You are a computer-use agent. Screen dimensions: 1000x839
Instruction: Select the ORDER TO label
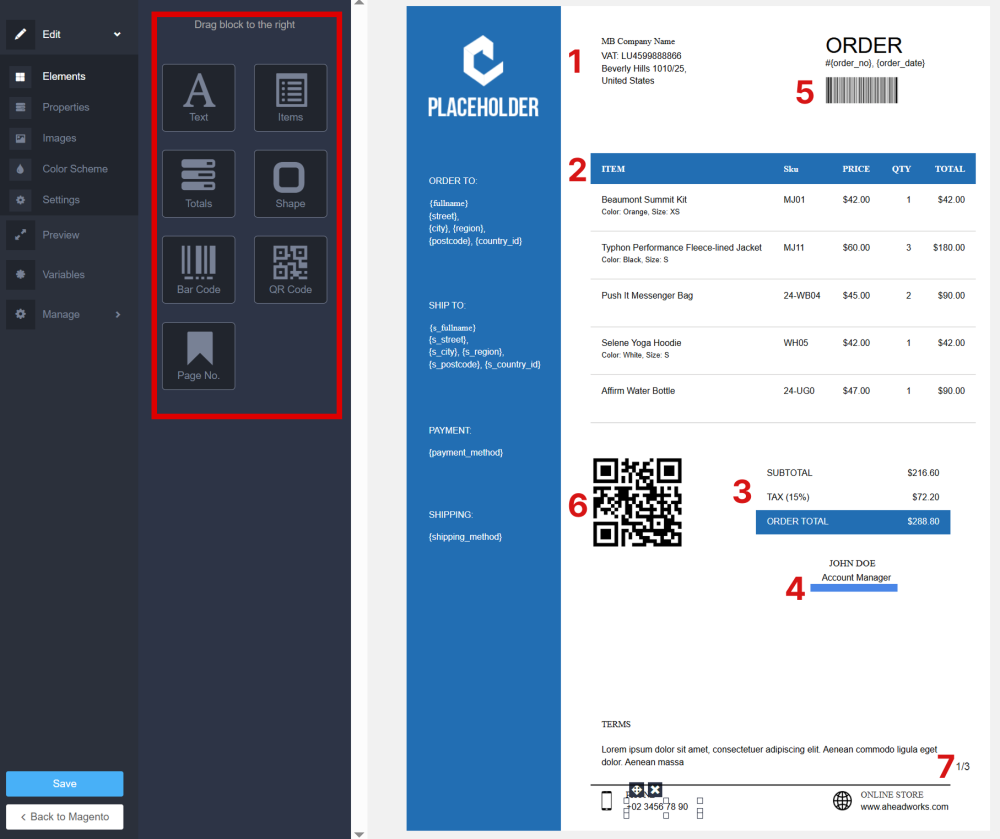[x=453, y=181]
